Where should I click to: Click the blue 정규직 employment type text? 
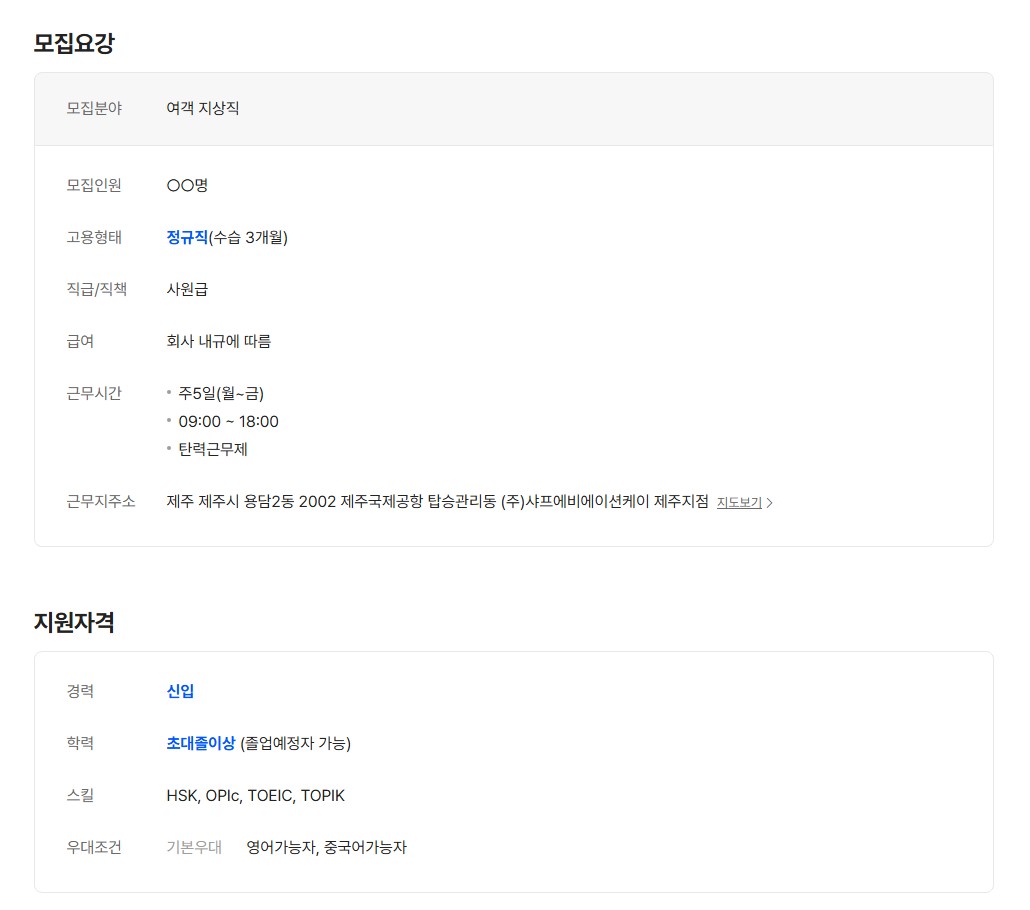[x=187, y=237]
